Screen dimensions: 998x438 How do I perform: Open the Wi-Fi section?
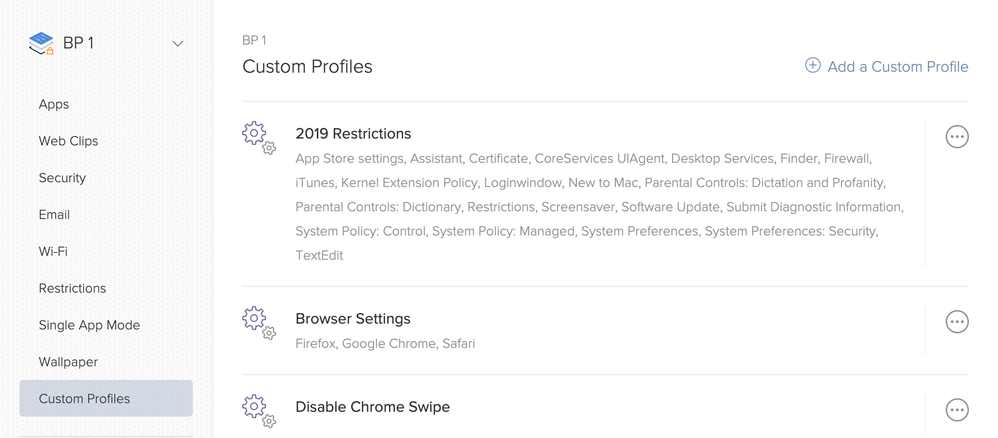(x=53, y=251)
